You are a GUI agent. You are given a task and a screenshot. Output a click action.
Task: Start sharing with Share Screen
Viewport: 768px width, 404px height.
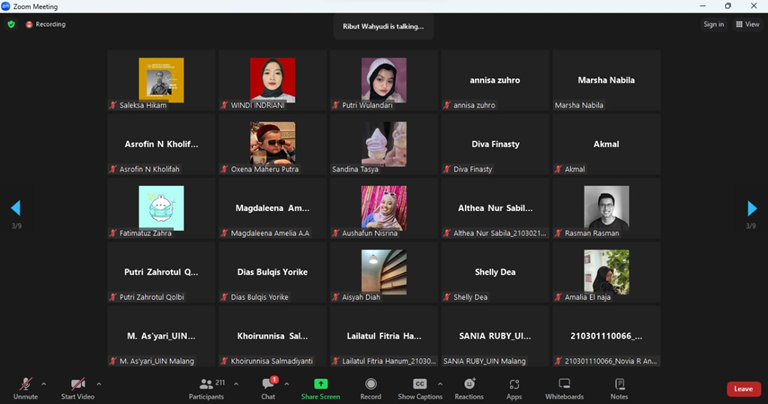pyautogui.click(x=320, y=387)
